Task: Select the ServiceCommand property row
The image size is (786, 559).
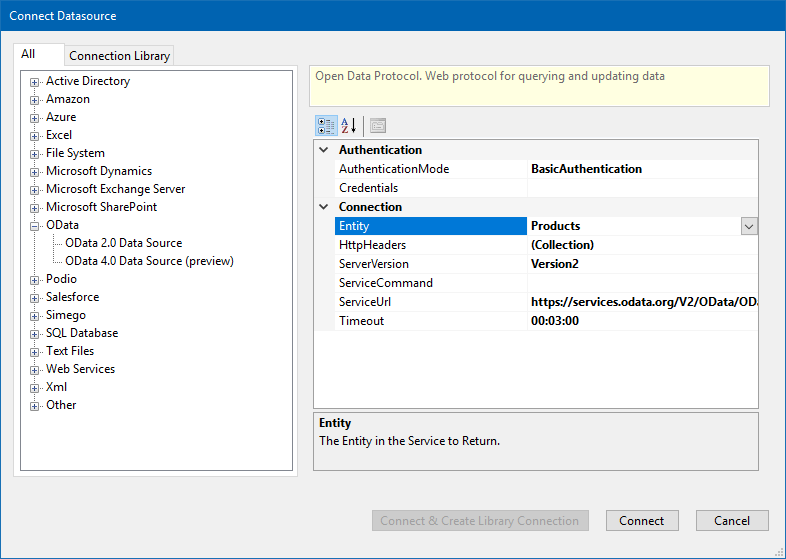Action: pos(546,283)
